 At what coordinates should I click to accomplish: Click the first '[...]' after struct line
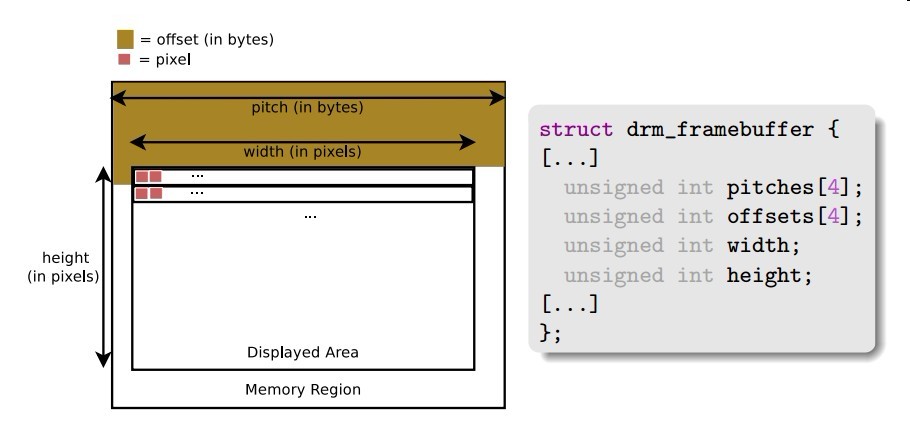tap(569, 159)
